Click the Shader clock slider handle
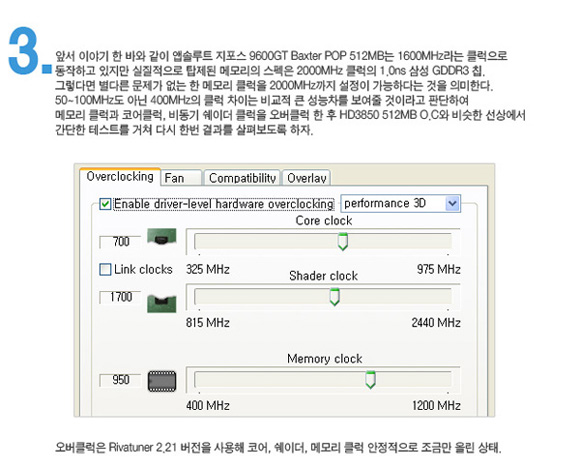This screenshot has height=467, width=580. (x=335, y=297)
